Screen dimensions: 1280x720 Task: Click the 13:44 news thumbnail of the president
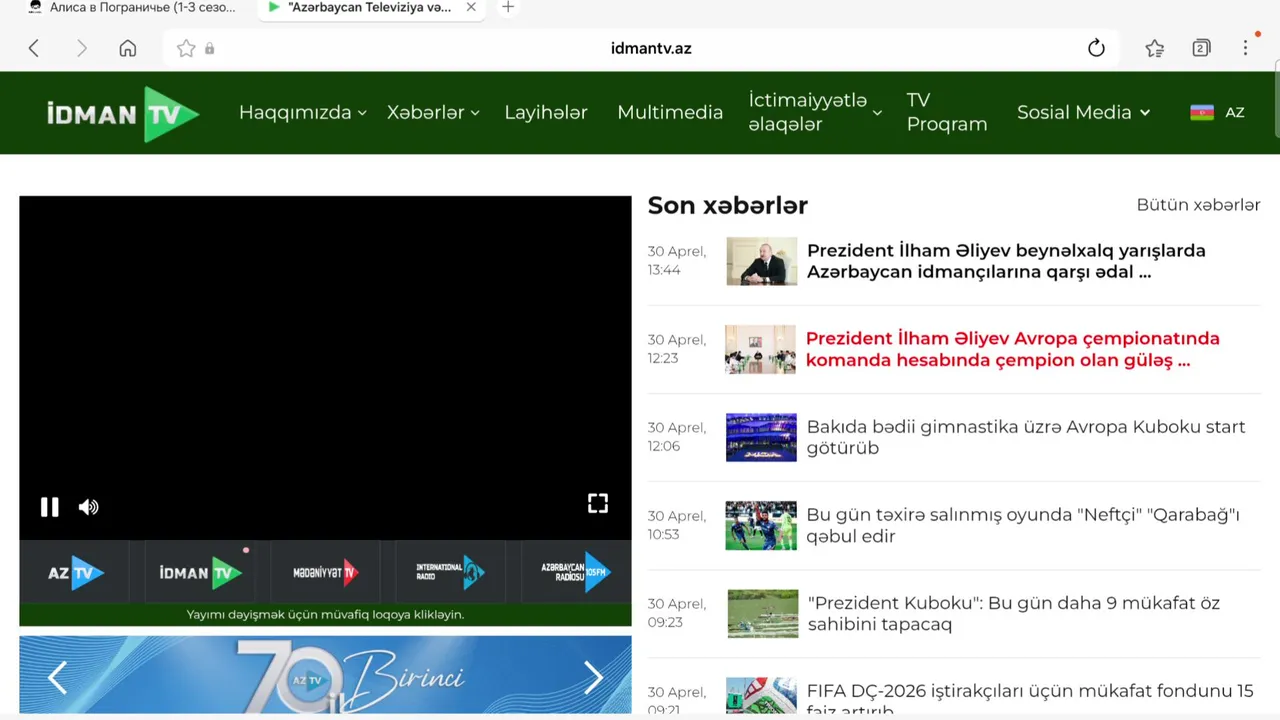[x=762, y=261]
